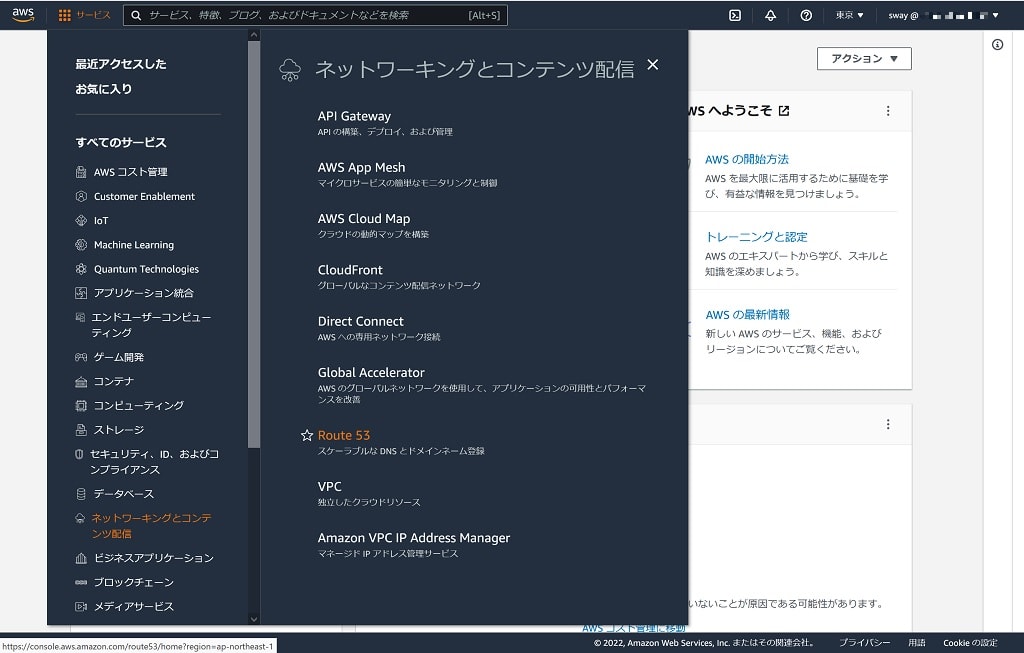Click the AWS logo home icon

coord(23,15)
